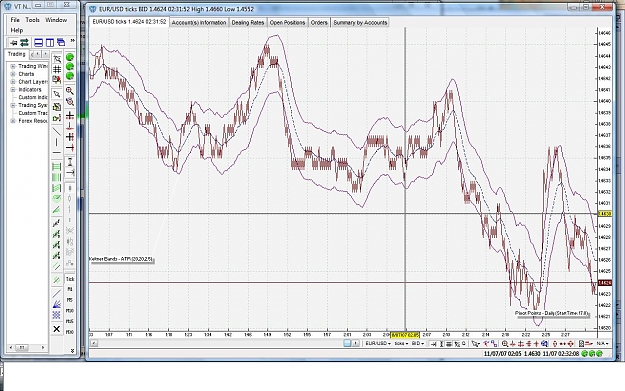Click navigator horizontal scrollbar thumb

22,348
